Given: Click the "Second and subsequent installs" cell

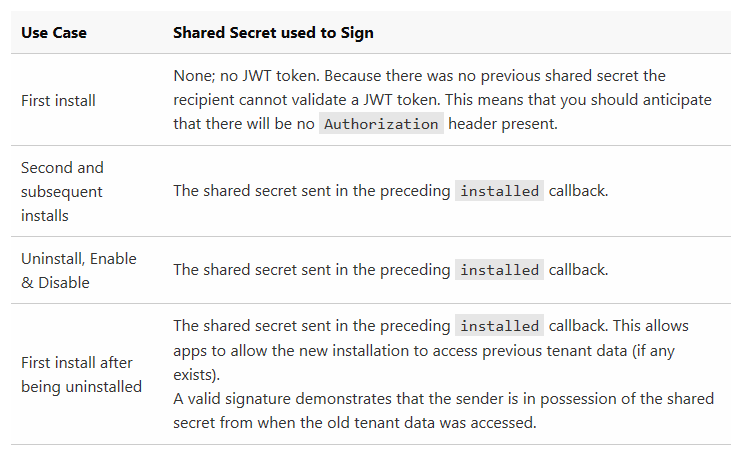Looking at the screenshot, I should (x=62, y=191).
